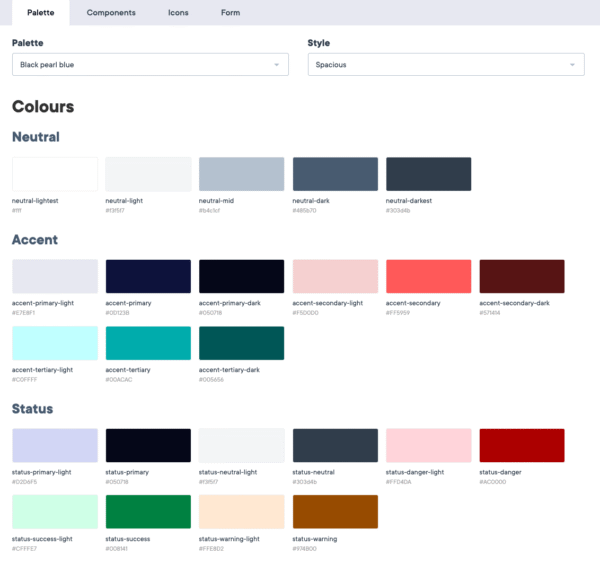This screenshot has height=573, width=600.
Task: Click the Palette dropdown chevron arrow
Action: tap(276, 65)
